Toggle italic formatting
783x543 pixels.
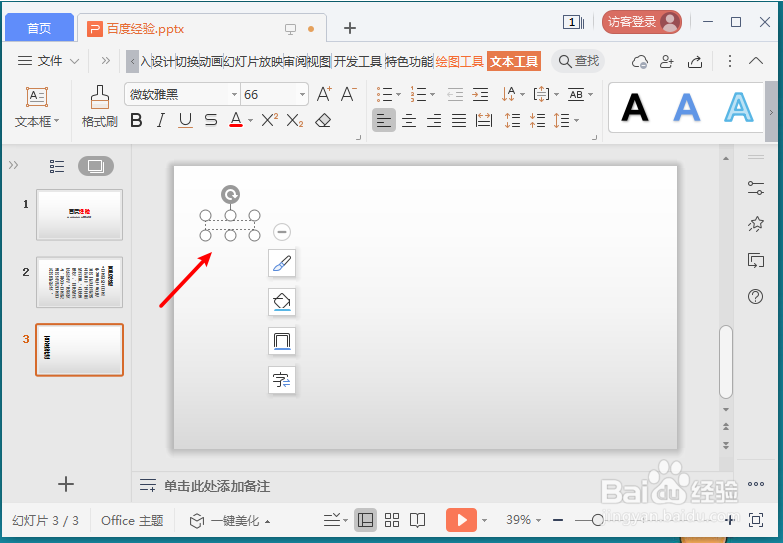point(160,120)
